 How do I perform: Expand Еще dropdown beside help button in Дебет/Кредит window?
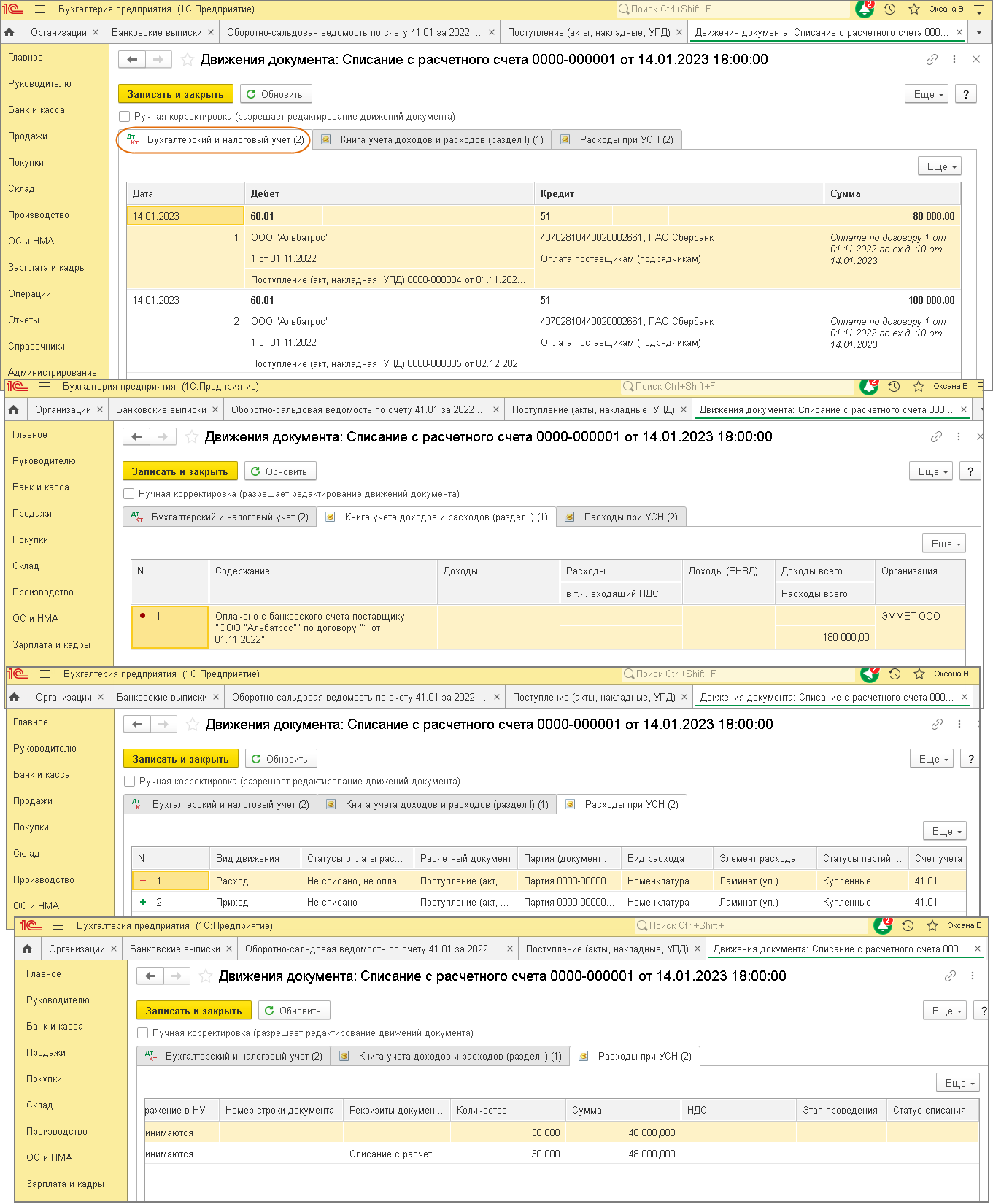coord(927,94)
